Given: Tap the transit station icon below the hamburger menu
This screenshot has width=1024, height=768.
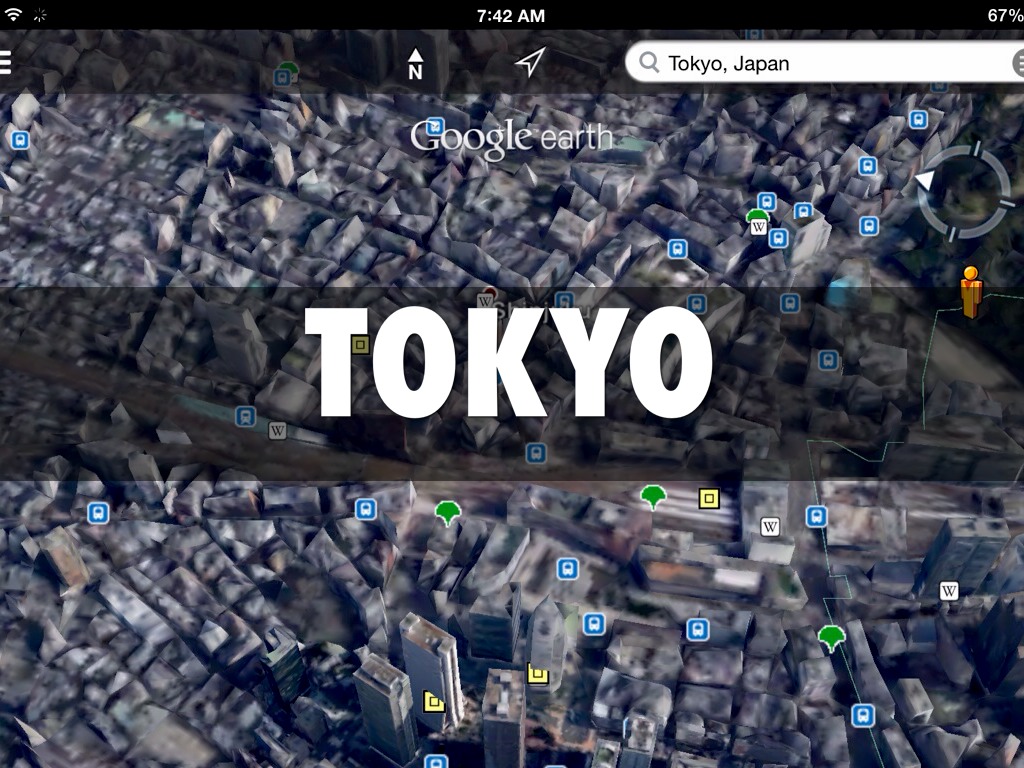Looking at the screenshot, I should coord(19,140).
